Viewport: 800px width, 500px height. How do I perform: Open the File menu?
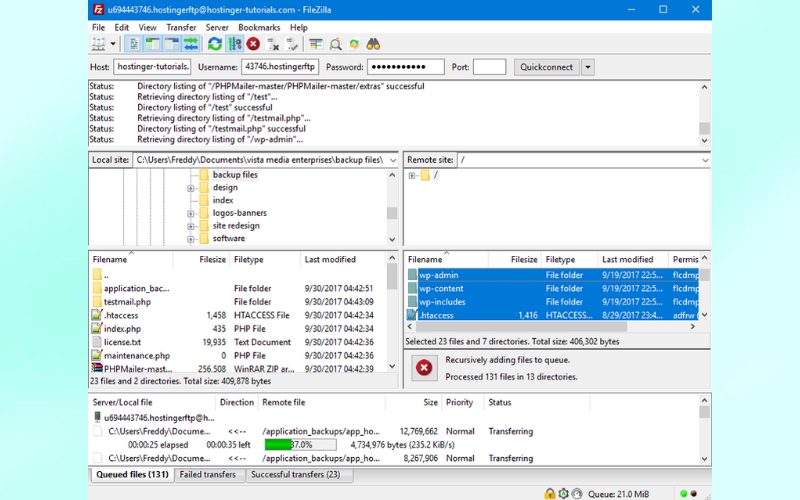click(98, 28)
